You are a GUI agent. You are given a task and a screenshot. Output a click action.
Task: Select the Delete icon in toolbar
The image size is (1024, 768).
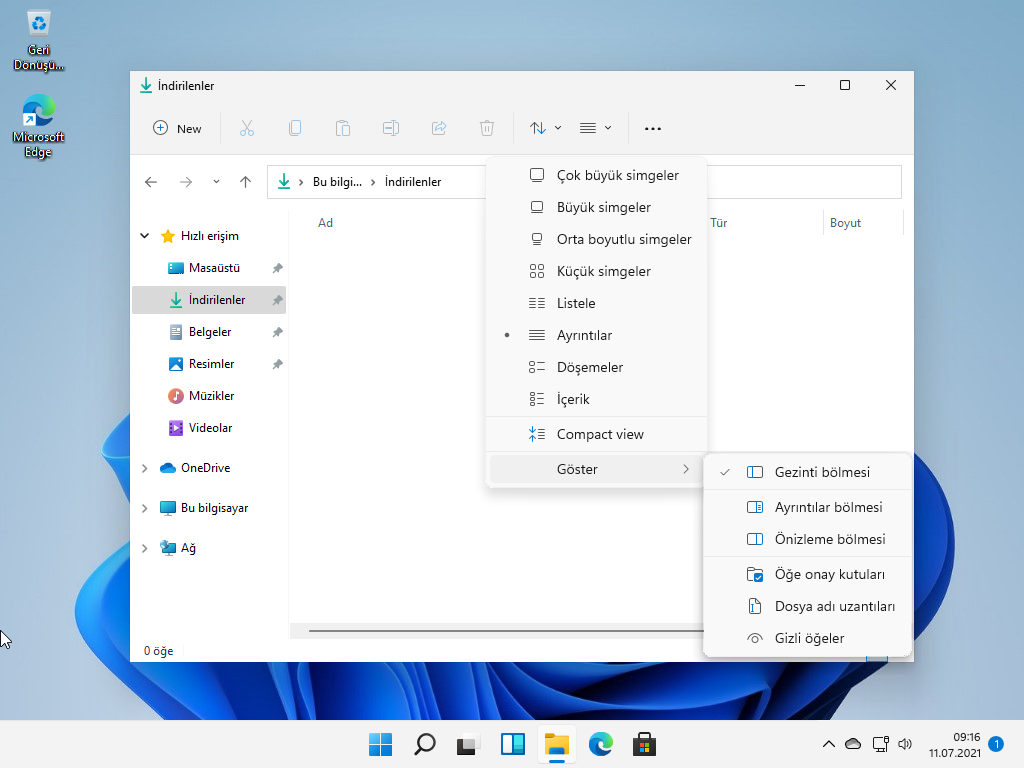click(486, 128)
